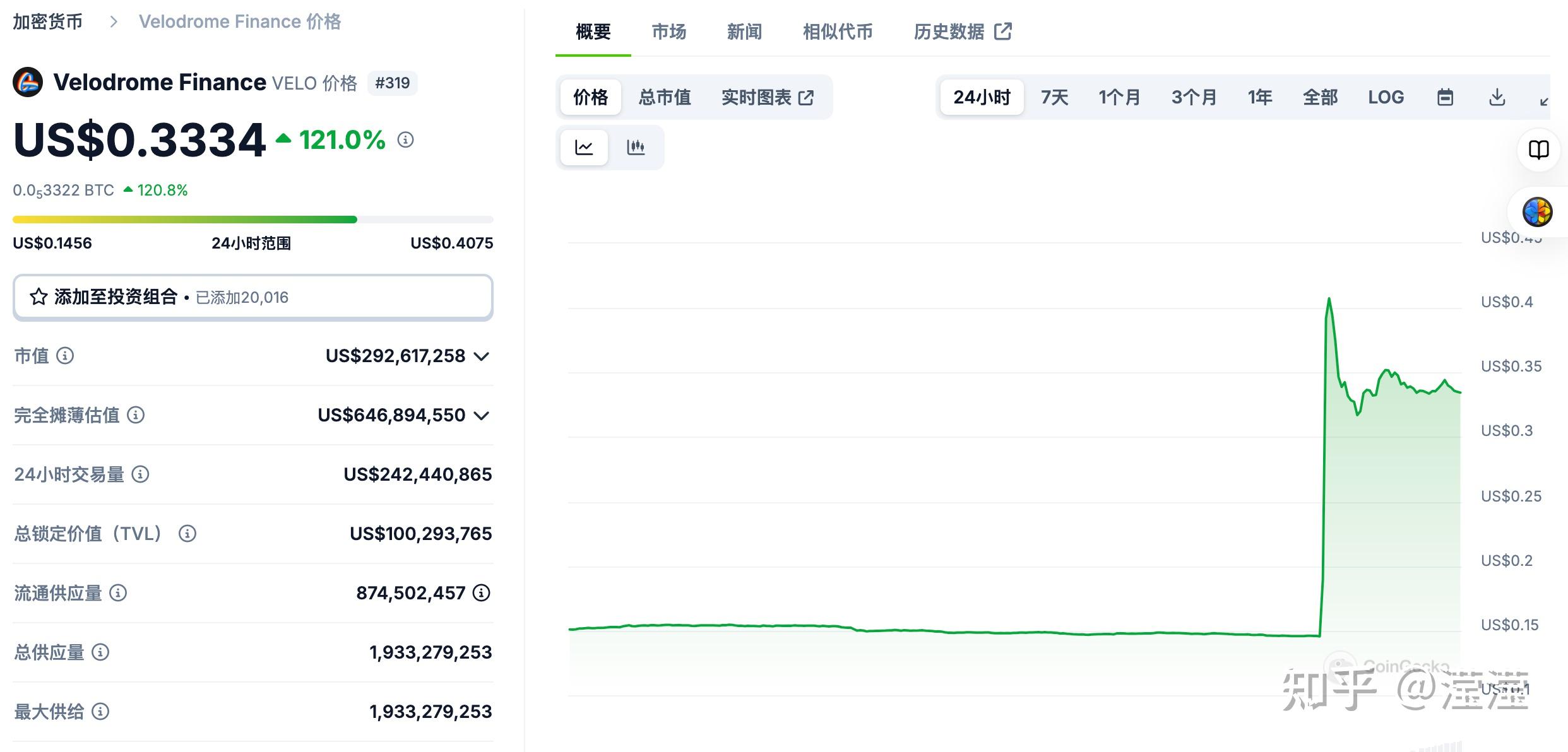Click the download chart data icon
Viewport: 1568px width, 752px height.
(1497, 97)
